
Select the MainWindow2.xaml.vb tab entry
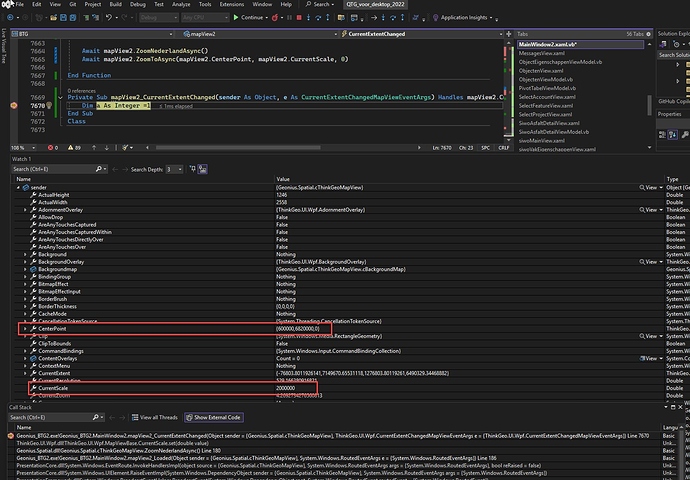tap(580, 44)
